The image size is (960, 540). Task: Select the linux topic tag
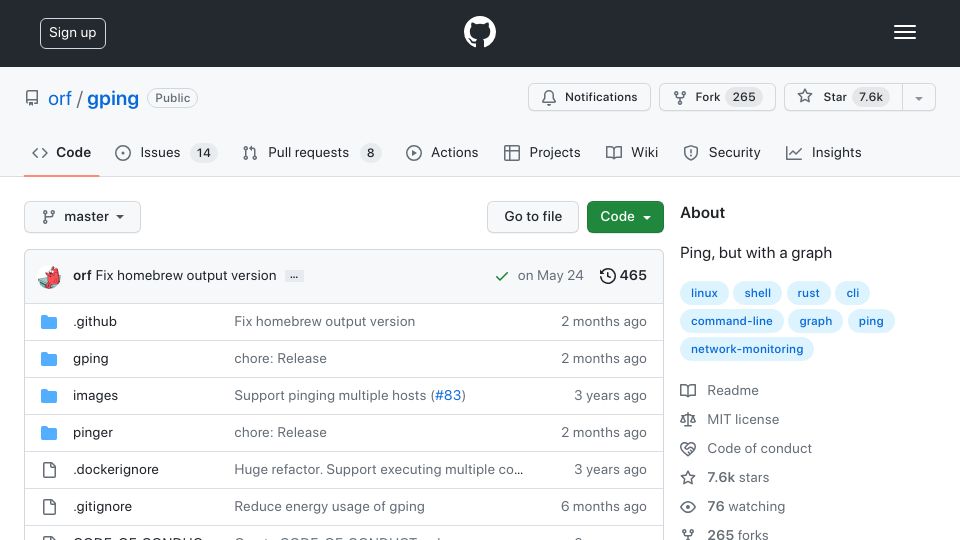coord(704,293)
